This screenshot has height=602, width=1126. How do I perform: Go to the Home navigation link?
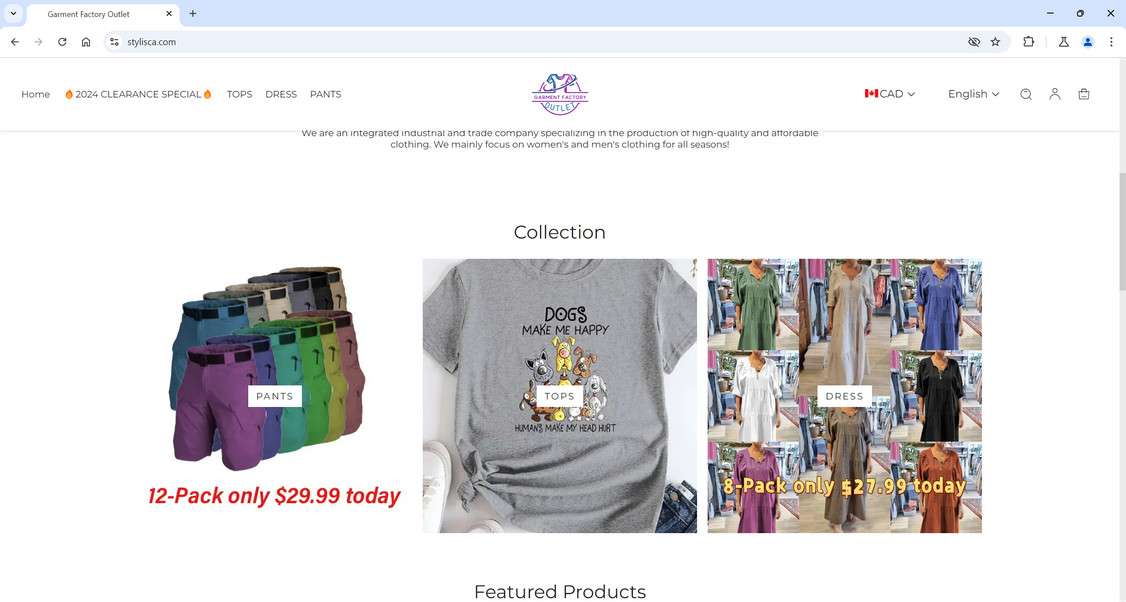[35, 94]
